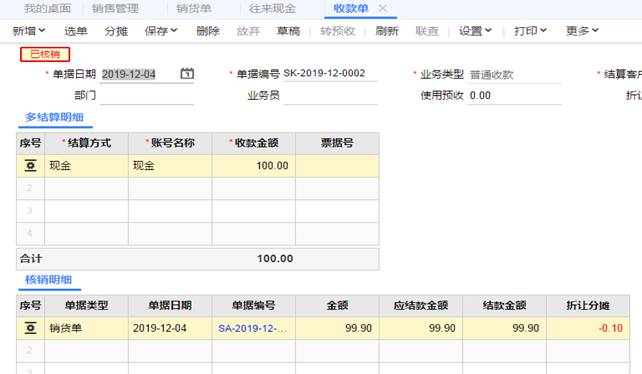Expand the 保存 dropdown menu
Image resolution: width=642 pixels, height=374 pixels.
[161, 31]
